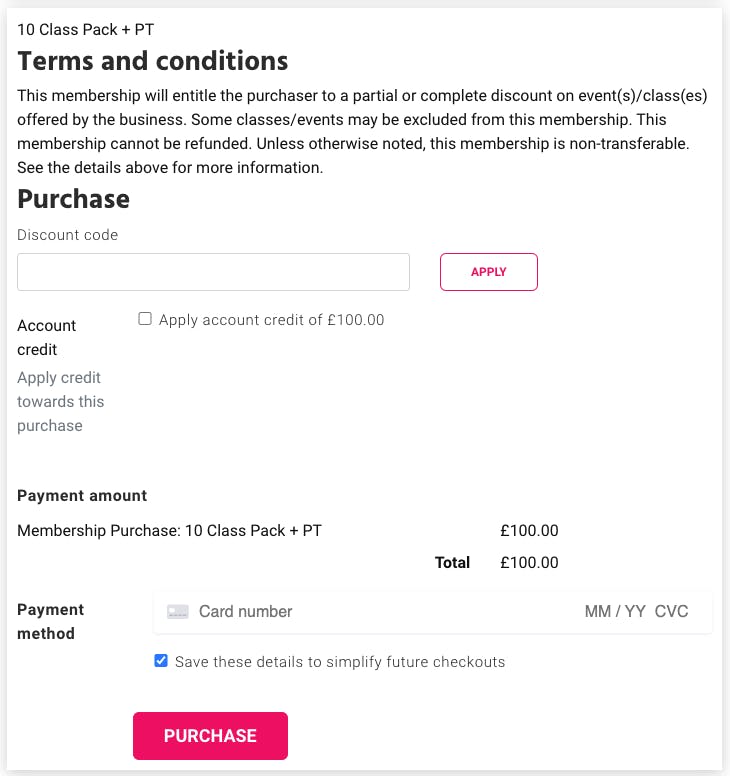Click the '10 Class Pack + PT' title

[86, 29]
